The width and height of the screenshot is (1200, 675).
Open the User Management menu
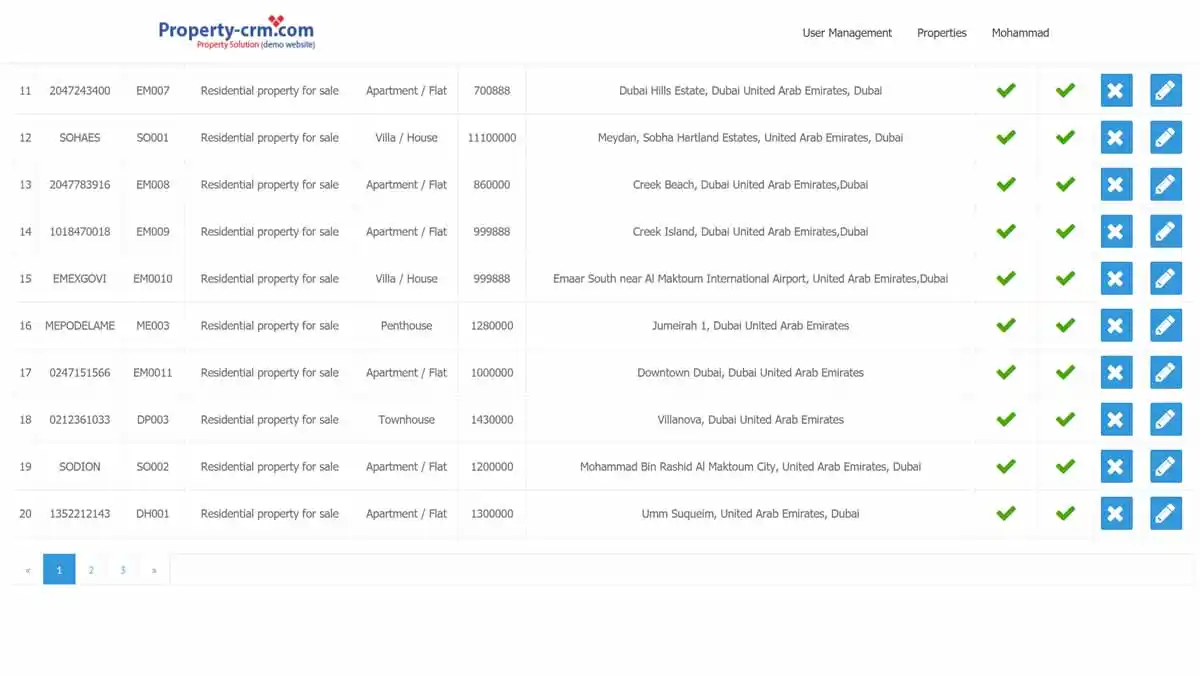coord(847,33)
